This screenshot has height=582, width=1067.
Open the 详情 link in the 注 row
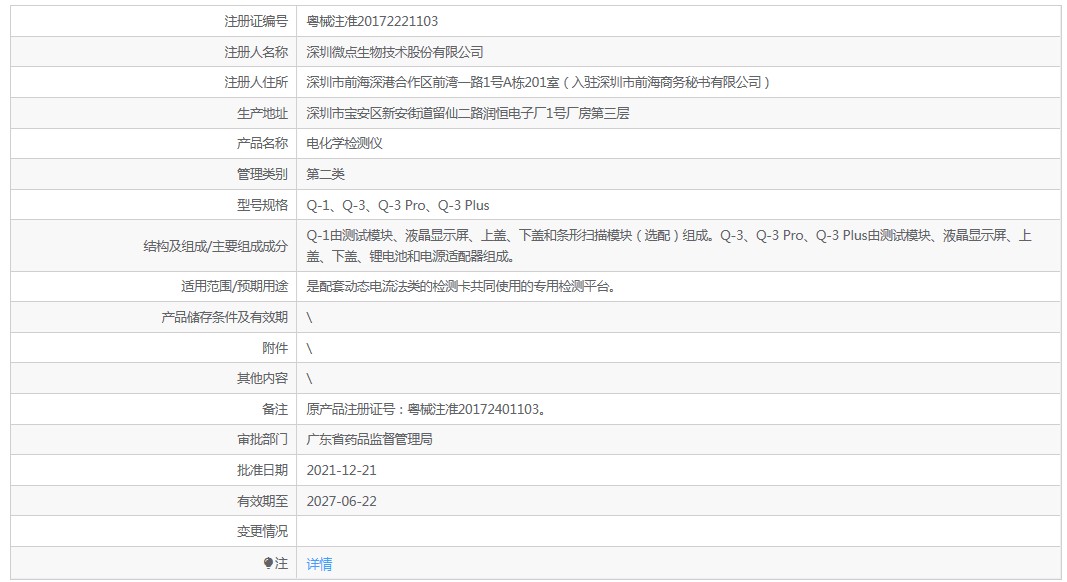319,564
